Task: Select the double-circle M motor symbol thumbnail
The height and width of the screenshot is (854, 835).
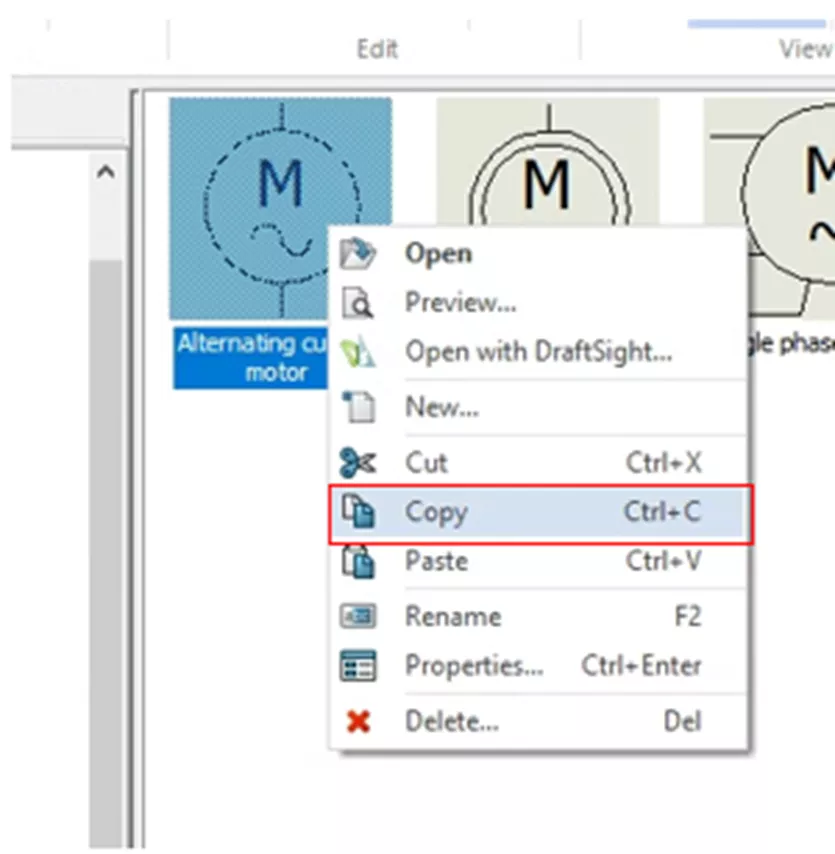Action: pyautogui.click(x=548, y=161)
